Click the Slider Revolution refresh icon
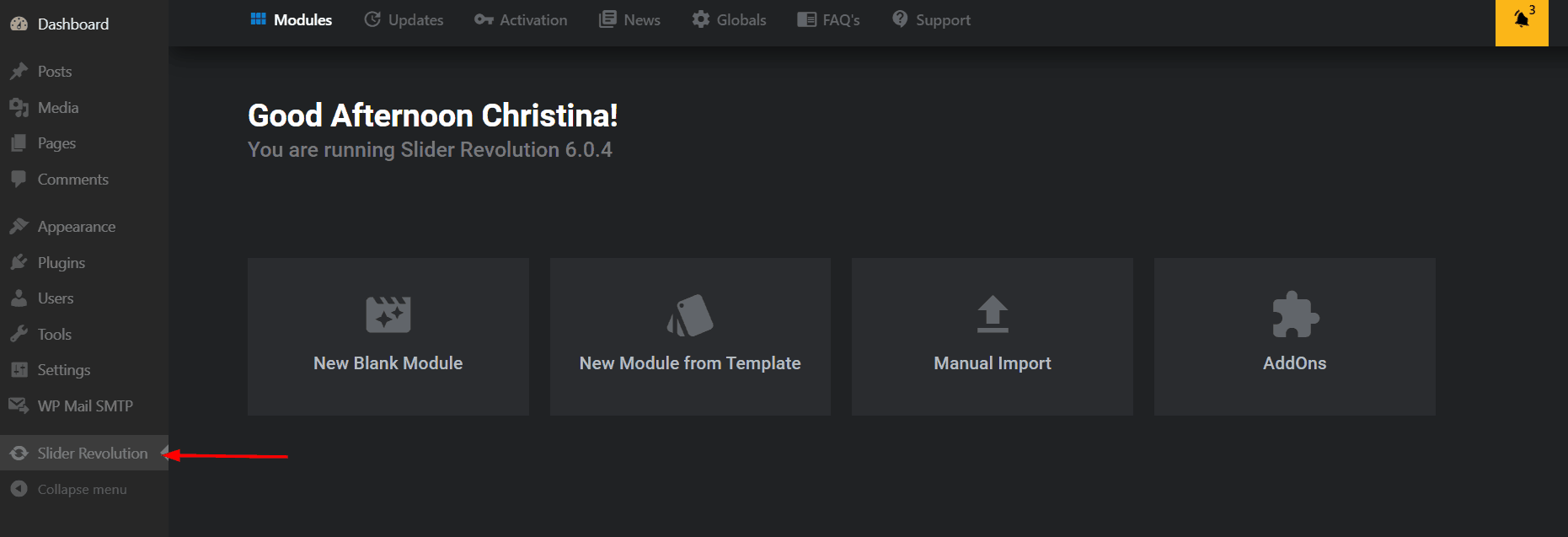The width and height of the screenshot is (1568, 537). 19,454
